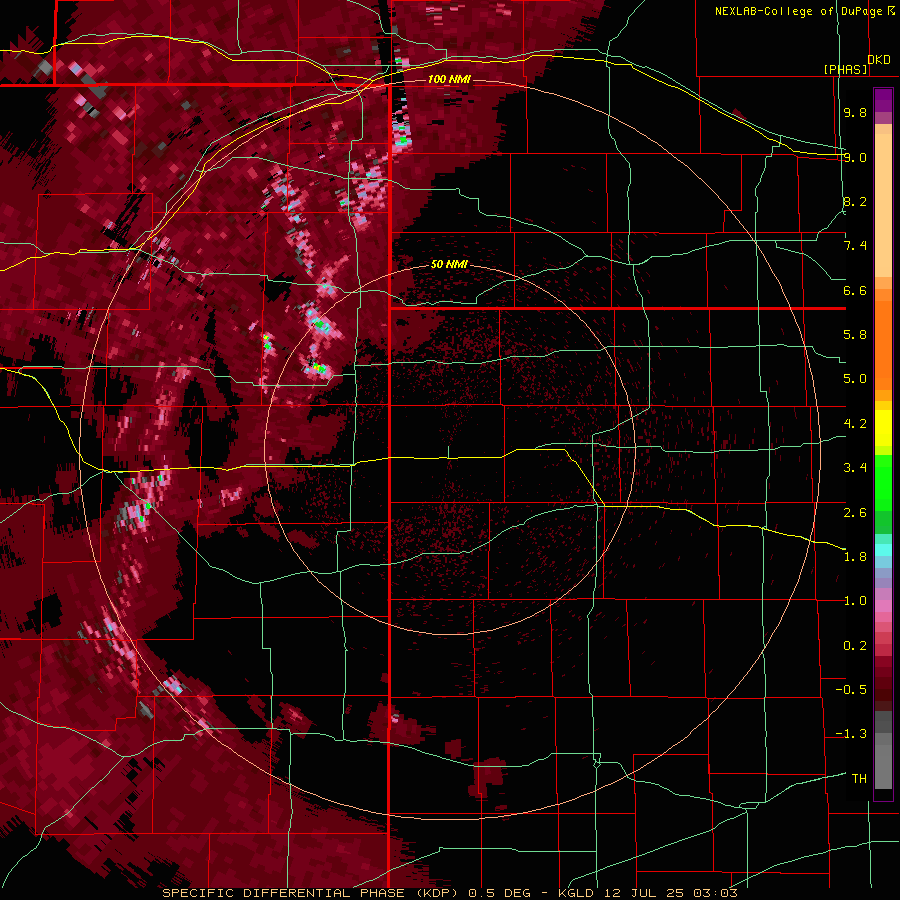900x900 pixels.
Task: Click the 0.2 scale value
Action: [x=855, y=645]
